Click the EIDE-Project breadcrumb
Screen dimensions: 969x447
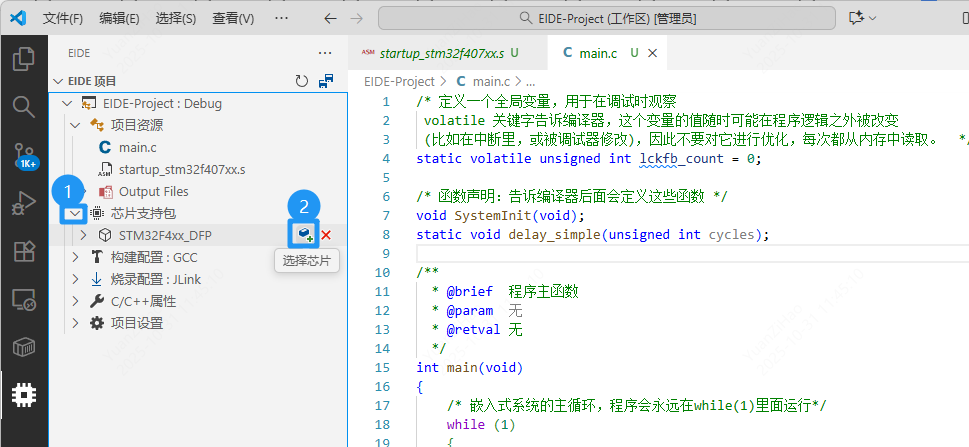[399, 81]
